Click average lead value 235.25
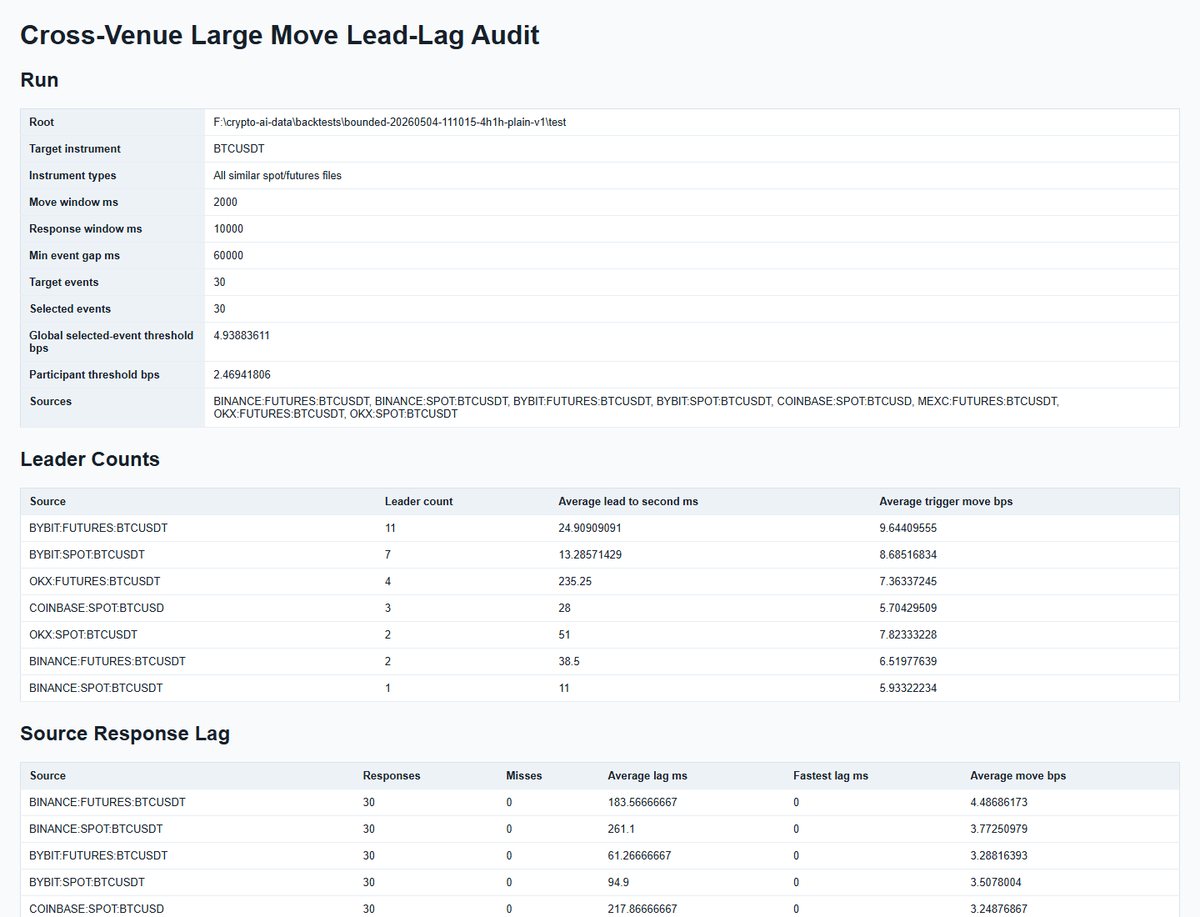1200x917 pixels. click(x=575, y=581)
